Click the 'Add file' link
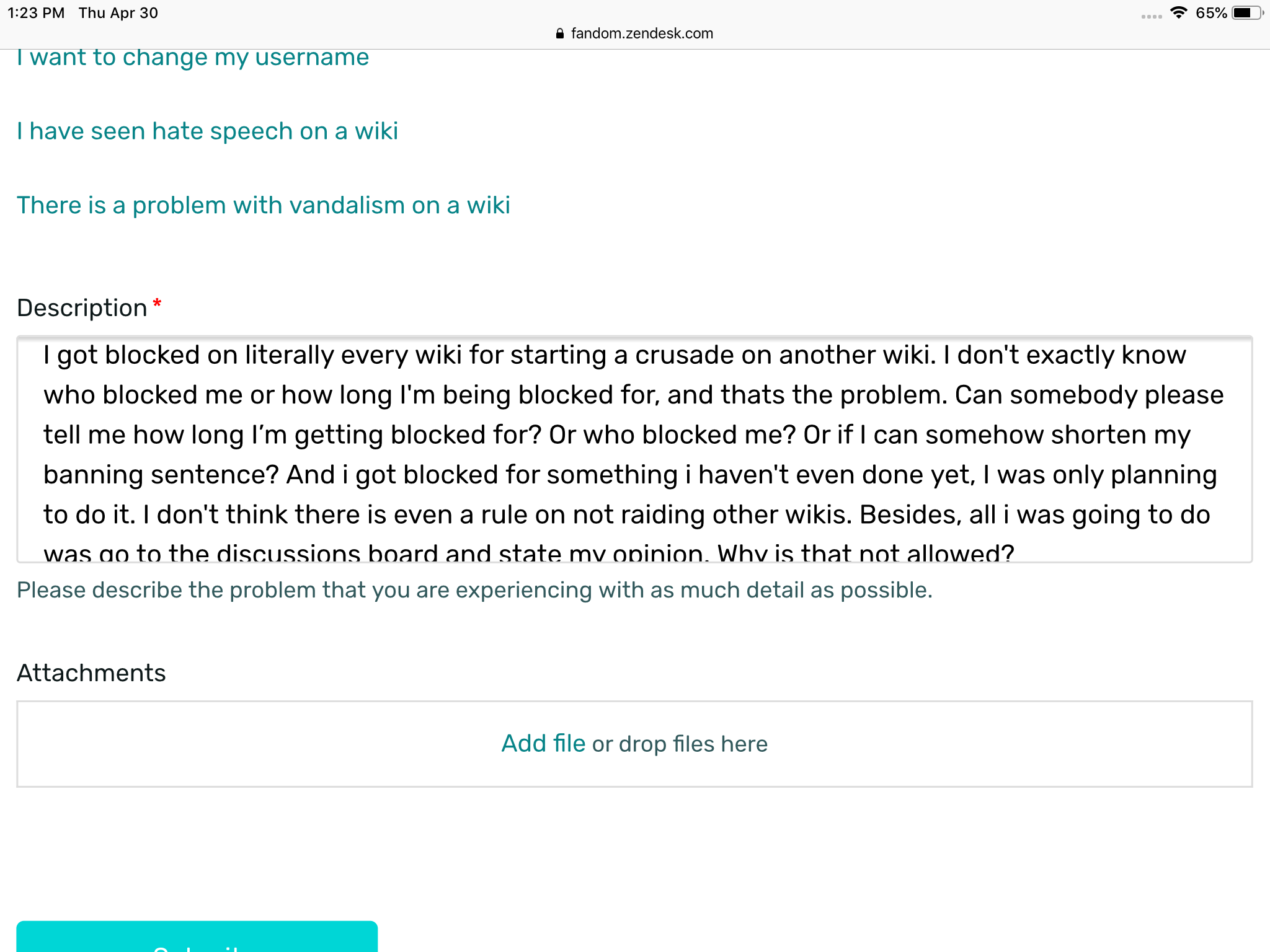 coord(543,744)
